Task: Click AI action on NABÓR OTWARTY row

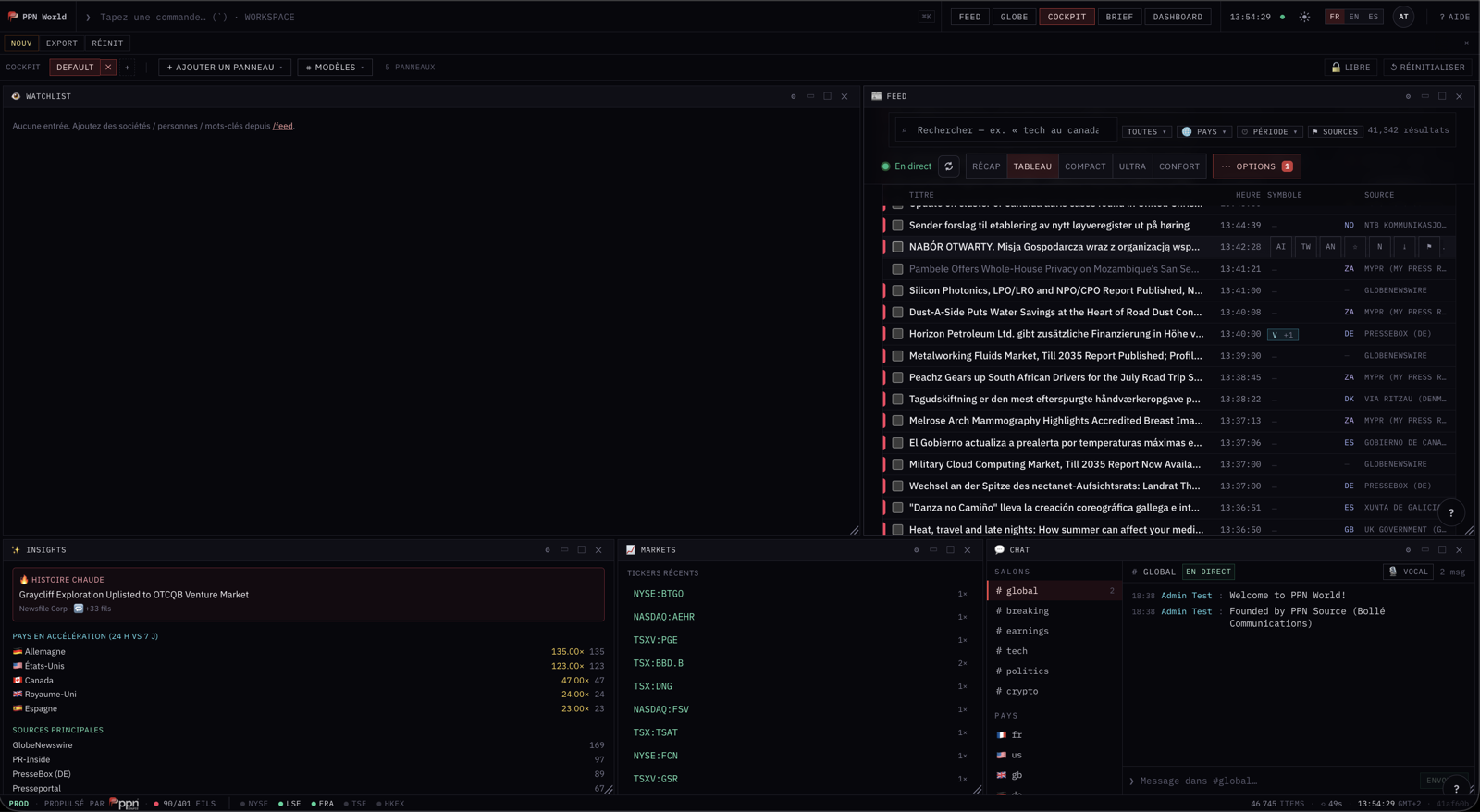Action: coord(1281,247)
